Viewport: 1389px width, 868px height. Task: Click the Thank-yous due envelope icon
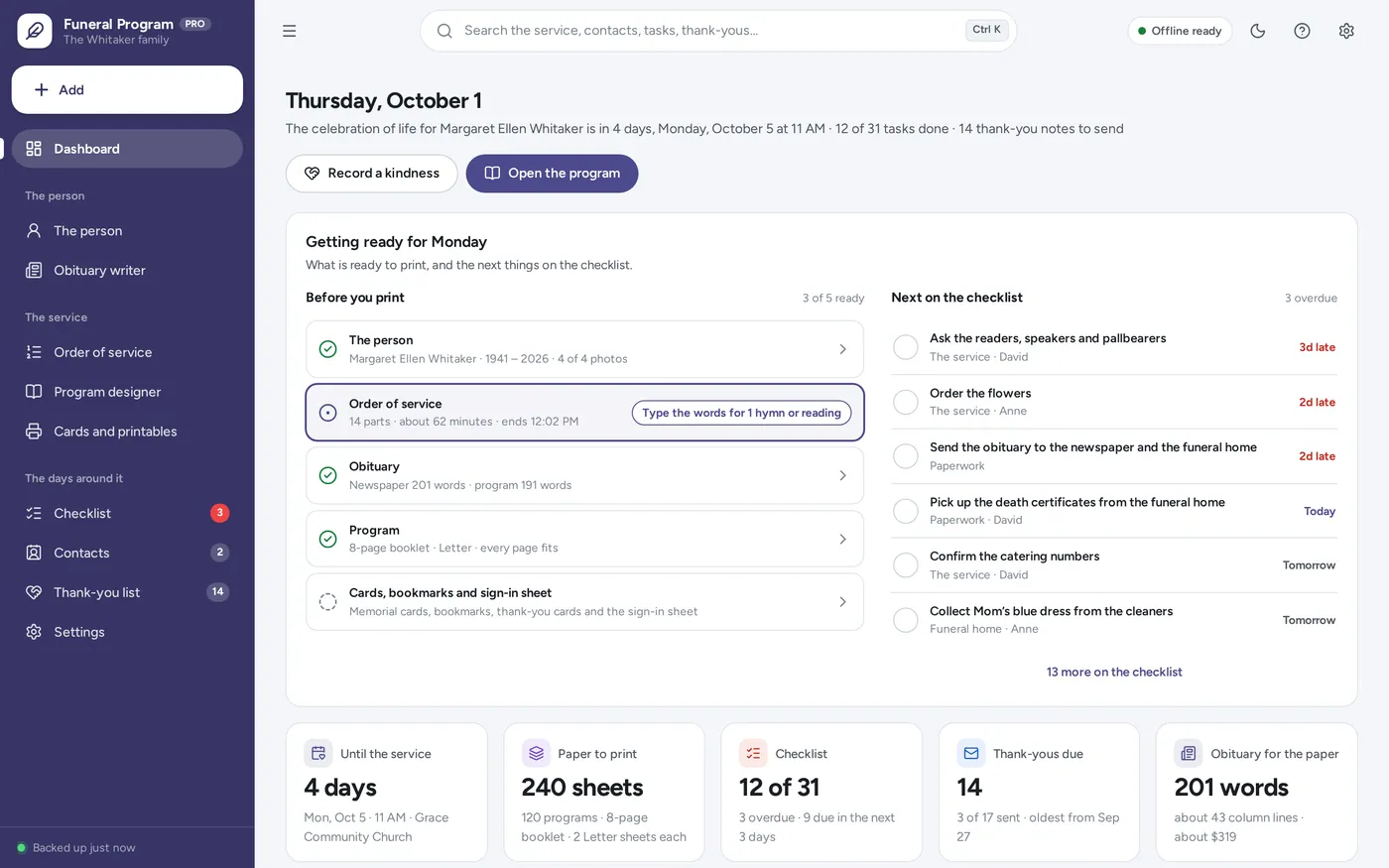[x=971, y=753]
